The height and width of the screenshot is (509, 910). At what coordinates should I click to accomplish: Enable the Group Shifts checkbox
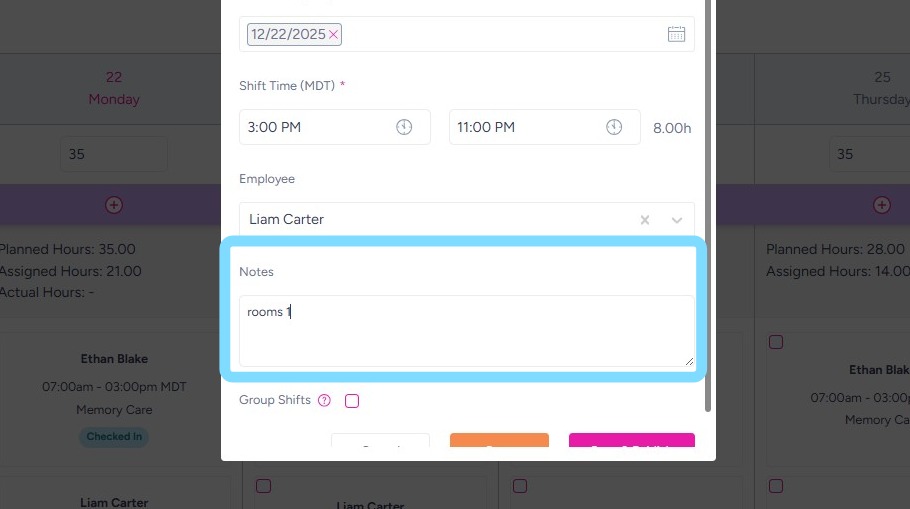click(352, 401)
